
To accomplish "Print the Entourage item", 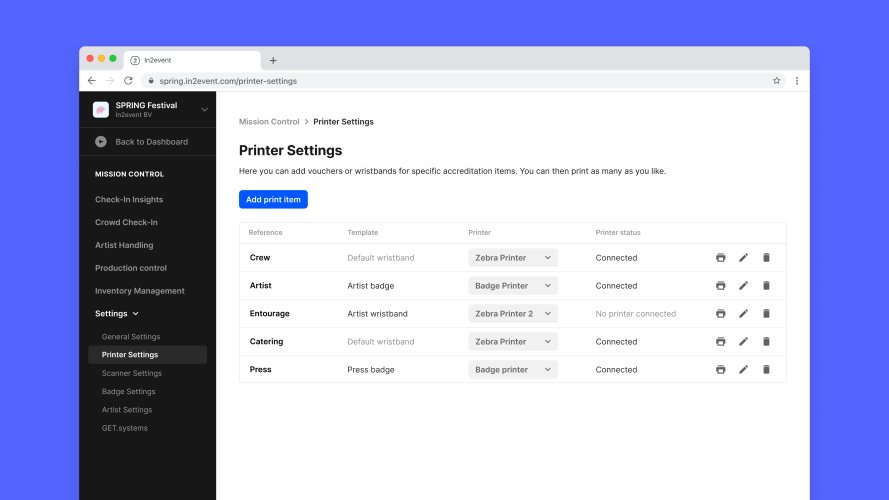I will [x=721, y=313].
